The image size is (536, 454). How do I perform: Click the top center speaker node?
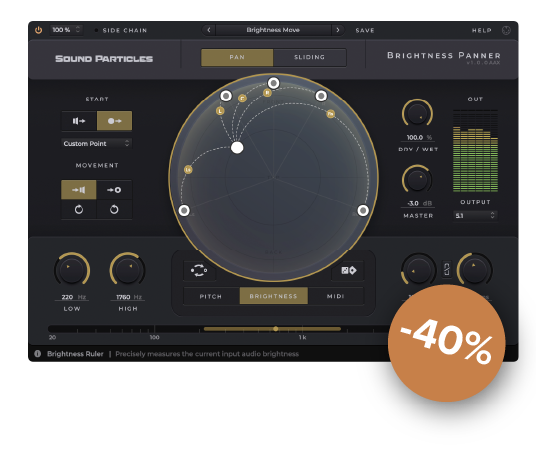click(x=273, y=83)
